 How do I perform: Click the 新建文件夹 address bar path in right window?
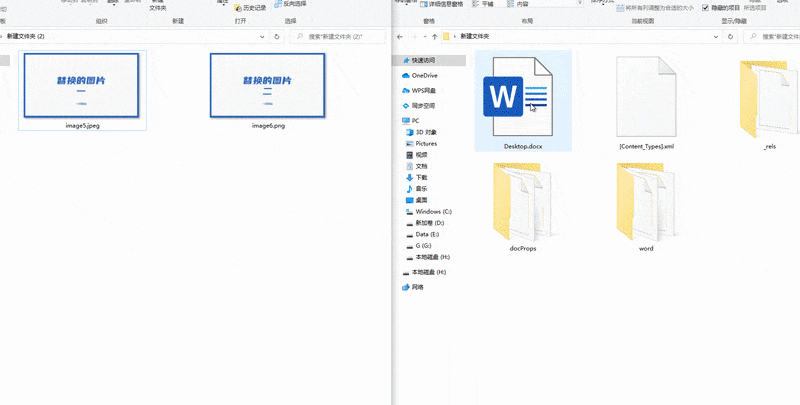click(474, 37)
